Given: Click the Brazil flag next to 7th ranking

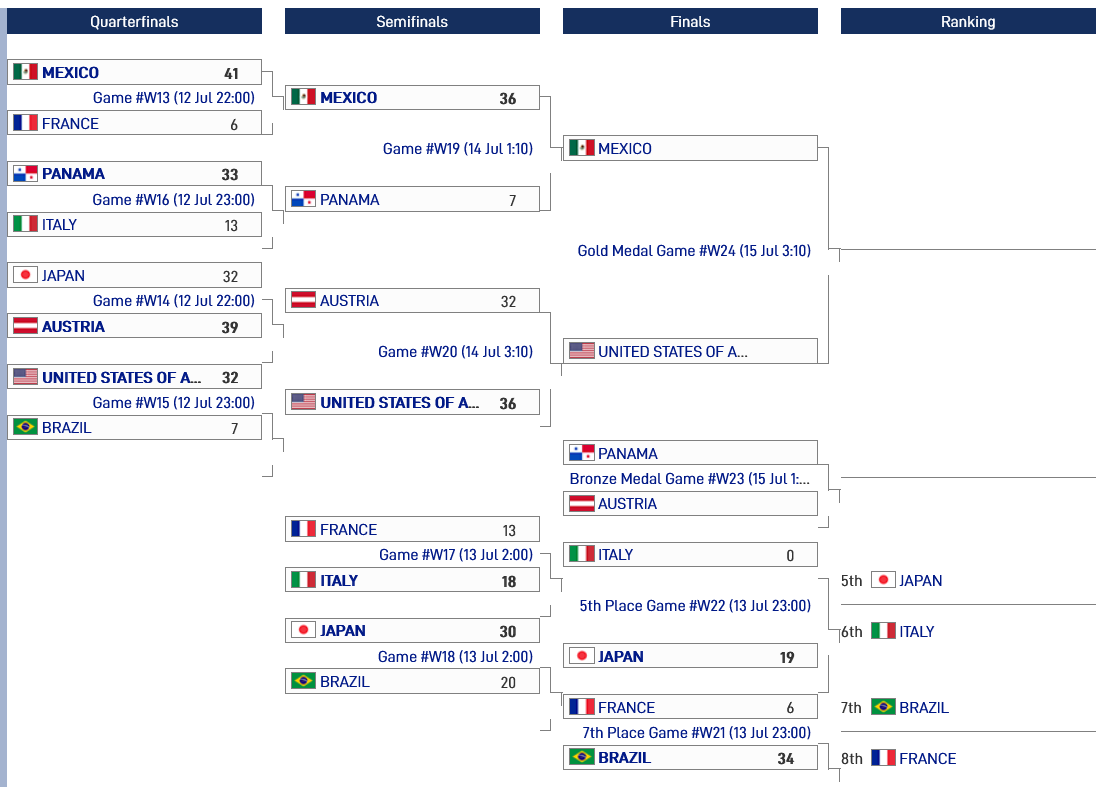Looking at the screenshot, I should pos(883,707).
